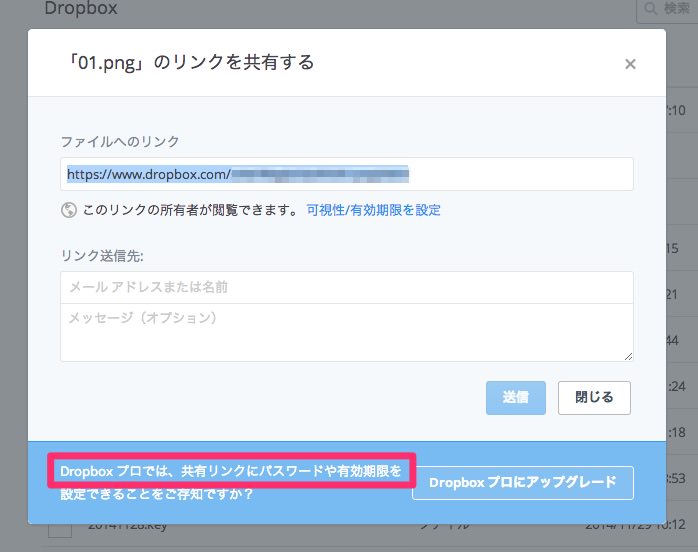Open the 可視性/有効期限を設定 link
This screenshot has width=698, height=552.
point(373,210)
